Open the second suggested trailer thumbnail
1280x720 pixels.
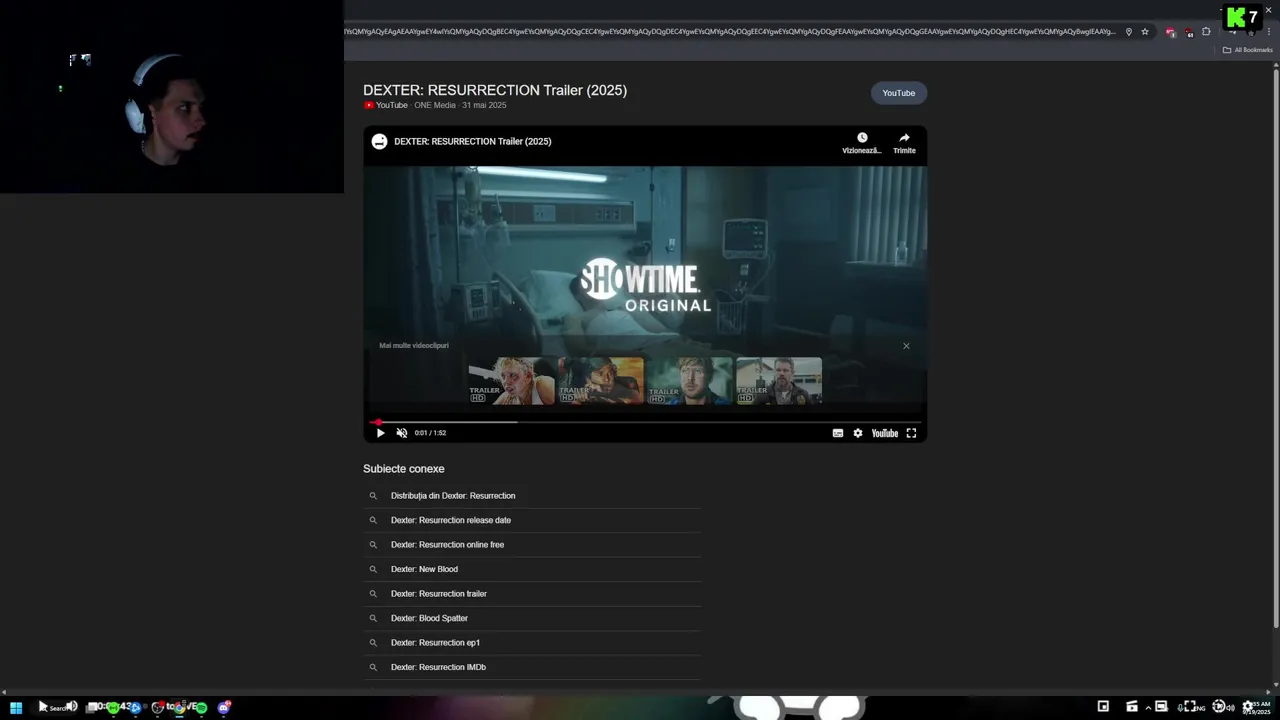[601, 381]
